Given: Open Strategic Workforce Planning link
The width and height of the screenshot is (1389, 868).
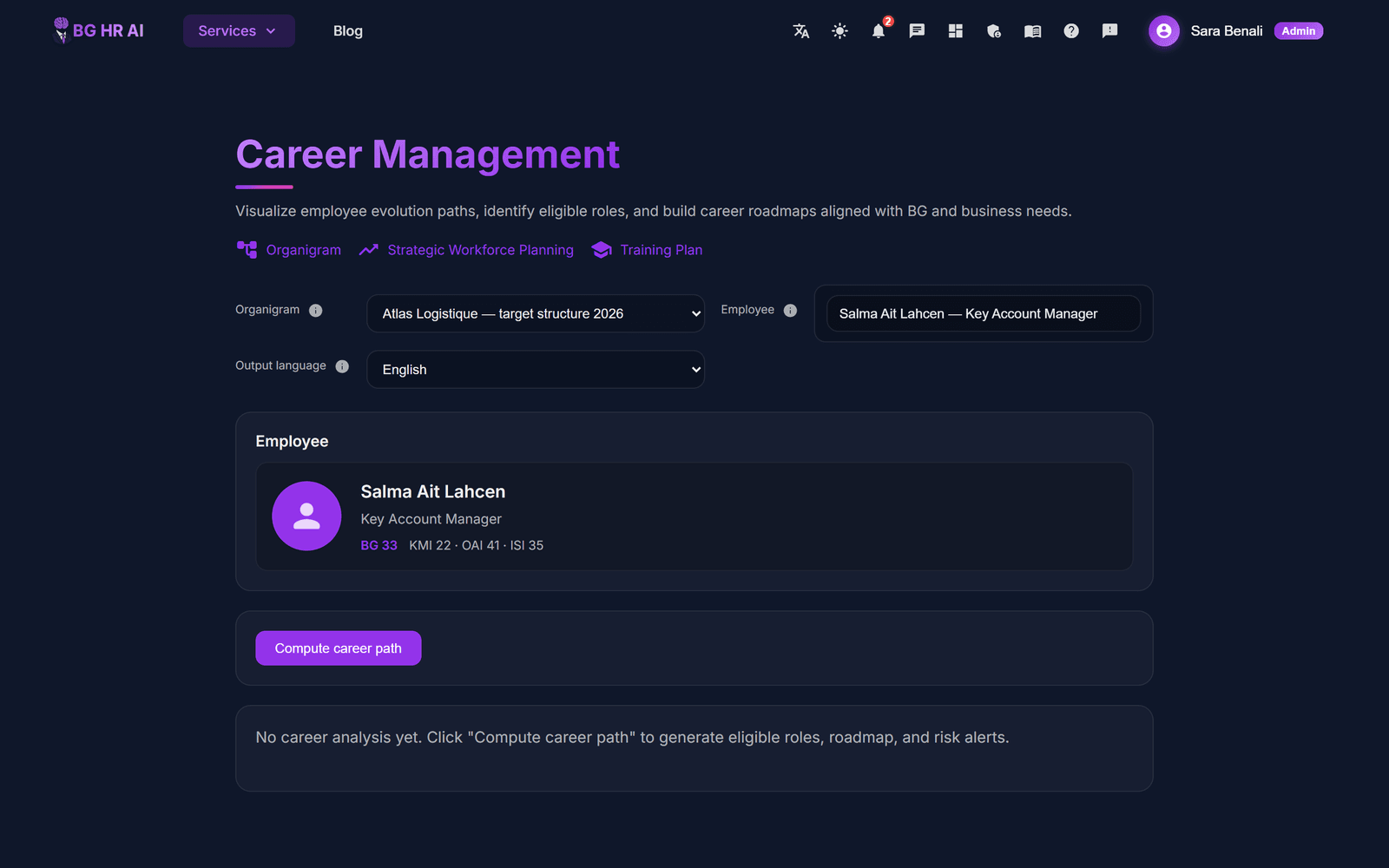Looking at the screenshot, I should [x=480, y=250].
